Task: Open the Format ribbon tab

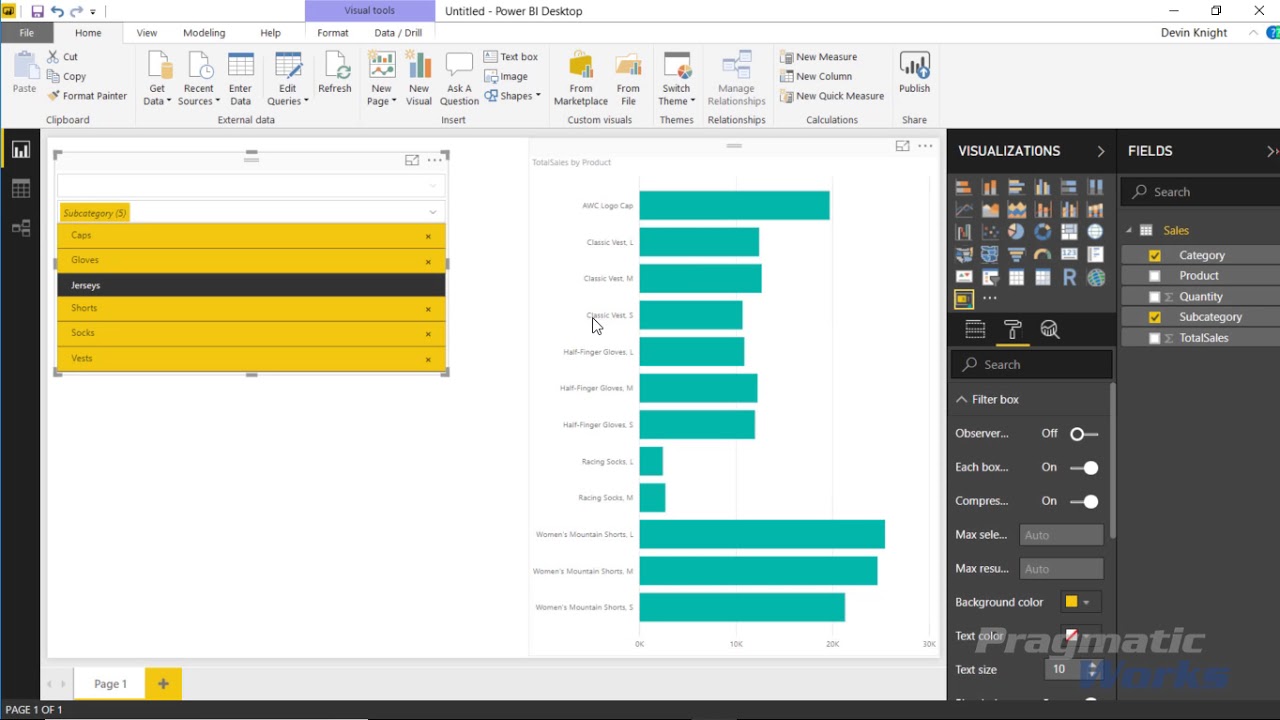Action: click(333, 33)
